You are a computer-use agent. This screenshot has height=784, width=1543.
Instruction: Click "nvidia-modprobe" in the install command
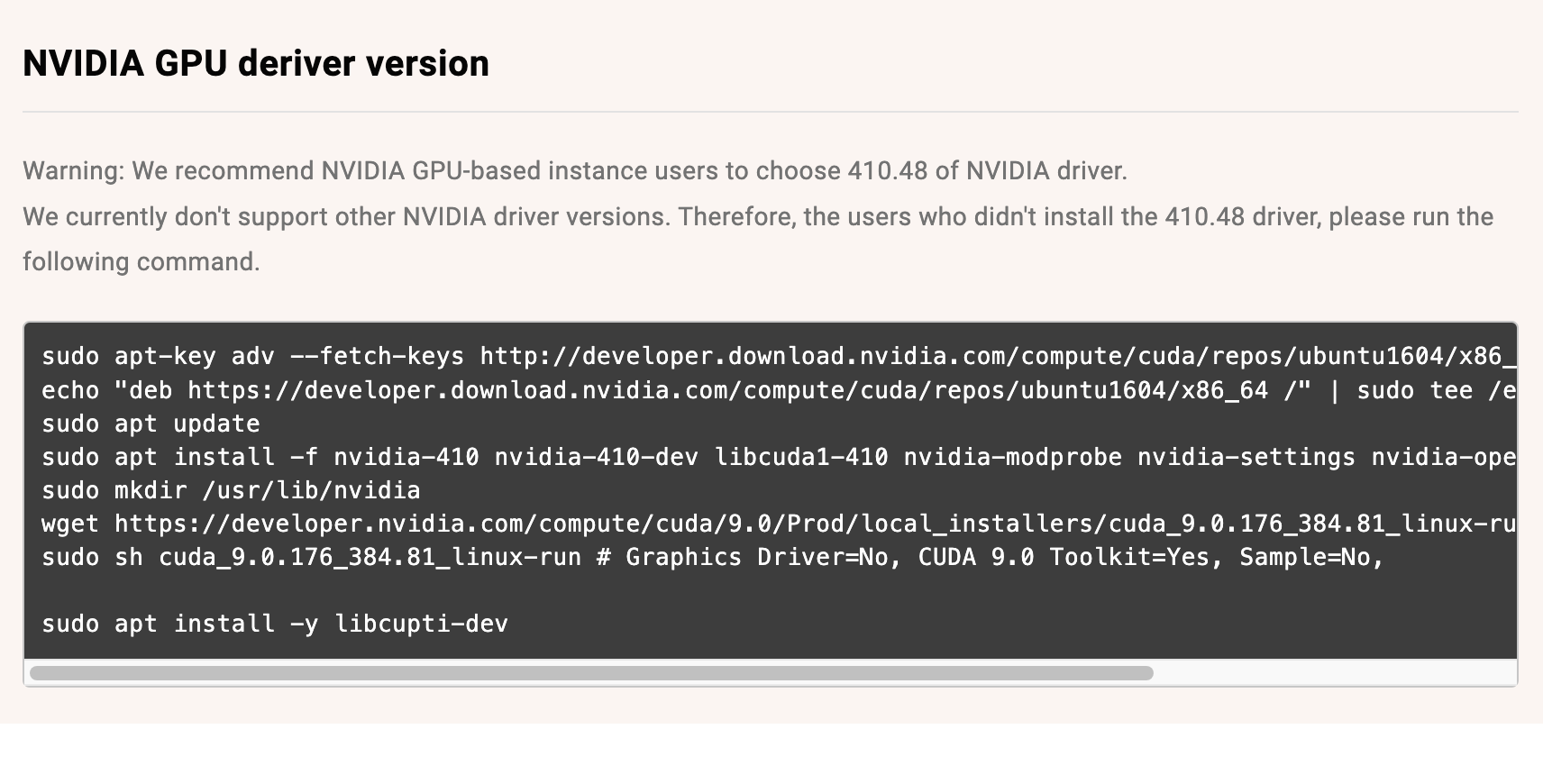pos(1012,457)
